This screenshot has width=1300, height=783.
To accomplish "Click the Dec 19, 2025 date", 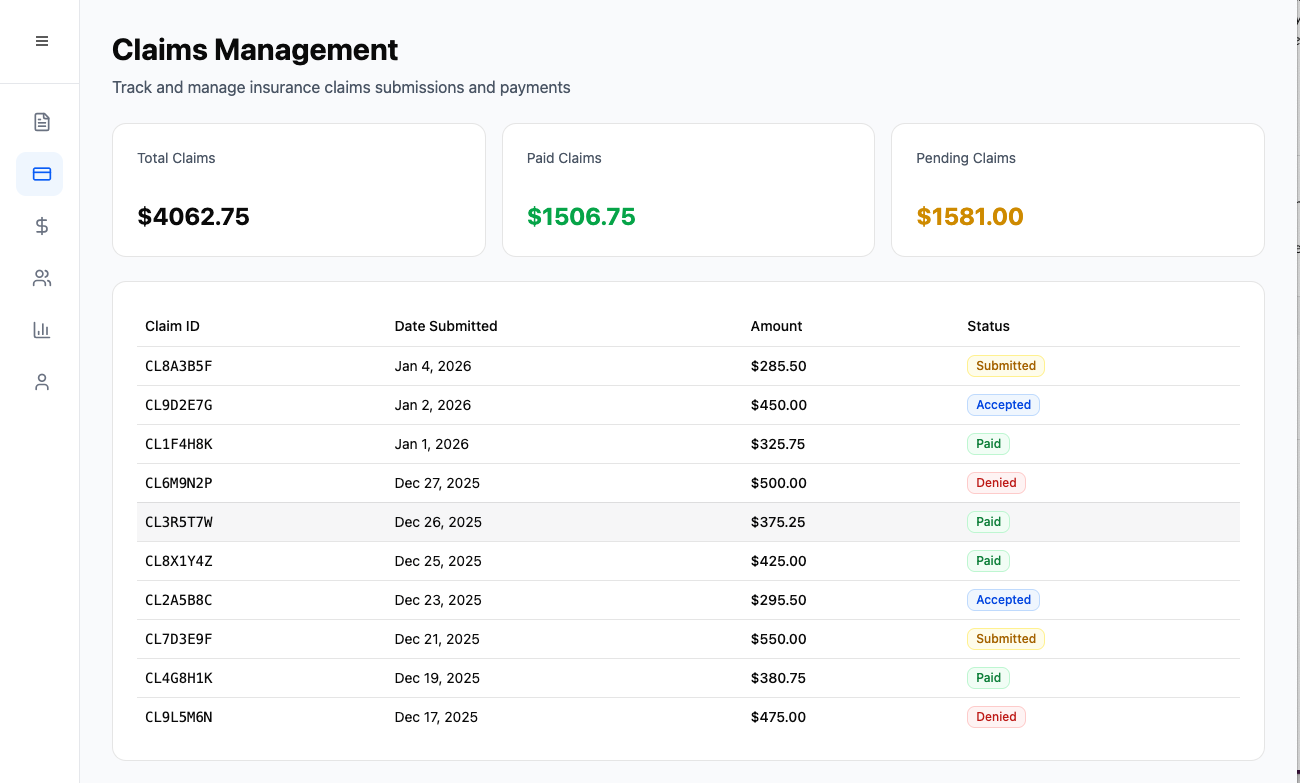I will 438,678.
